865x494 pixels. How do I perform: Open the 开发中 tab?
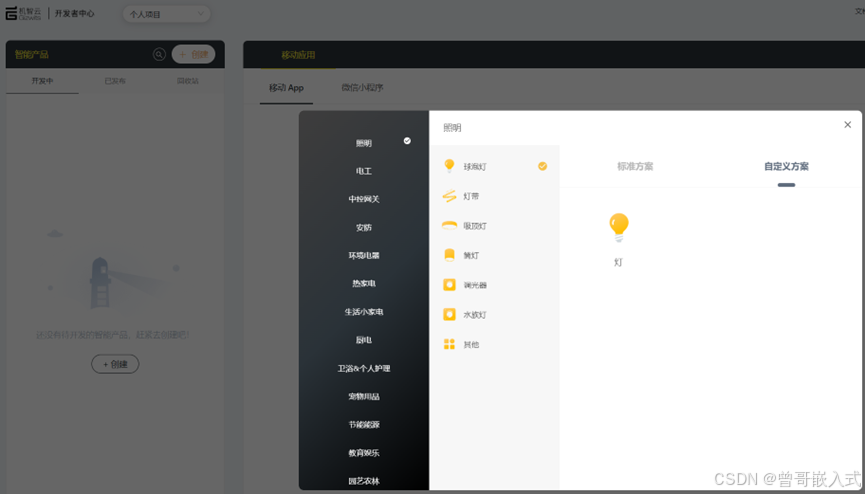(42, 81)
